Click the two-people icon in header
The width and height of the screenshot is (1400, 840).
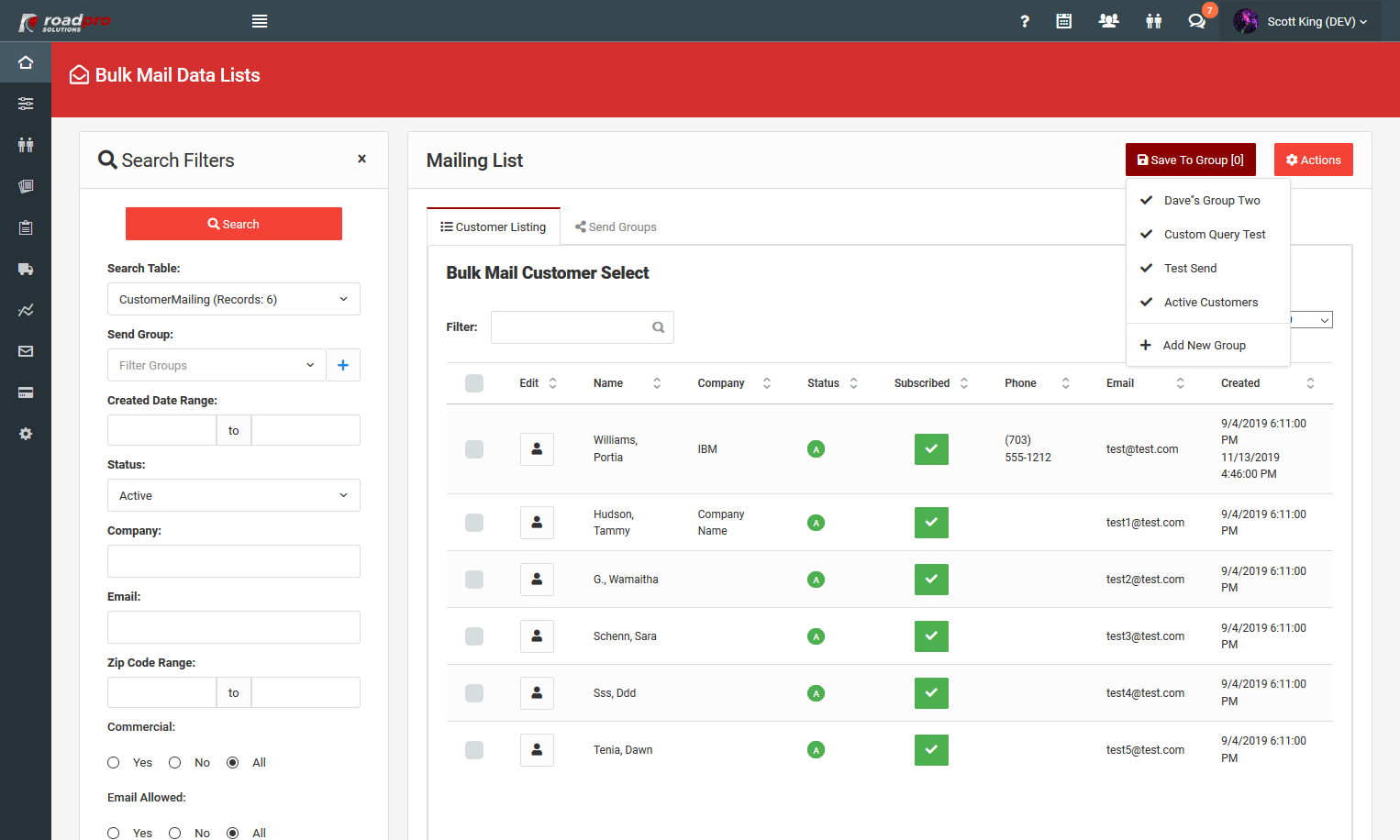[x=1154, y=21]
